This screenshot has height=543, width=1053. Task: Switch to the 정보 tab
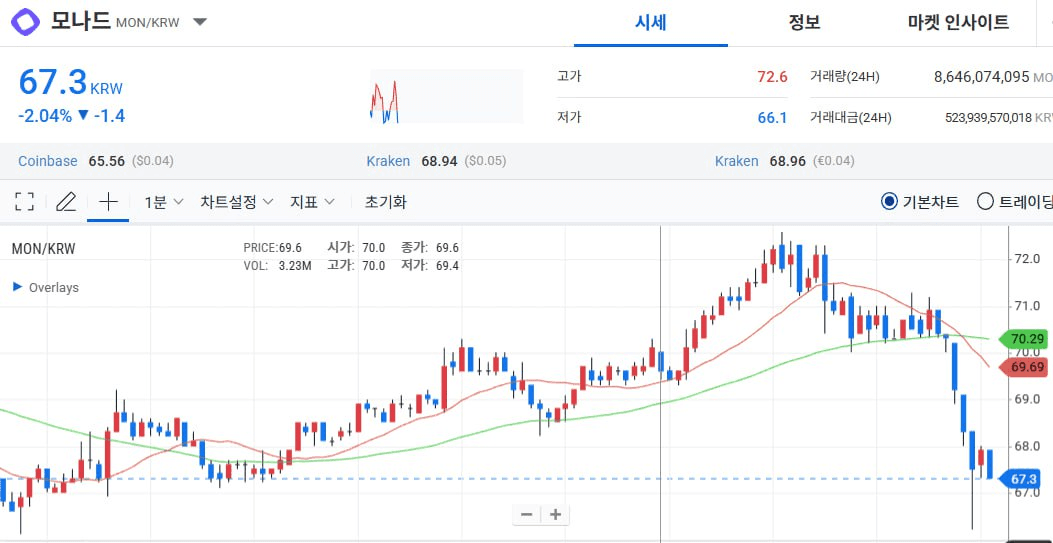tap(804, 22)
